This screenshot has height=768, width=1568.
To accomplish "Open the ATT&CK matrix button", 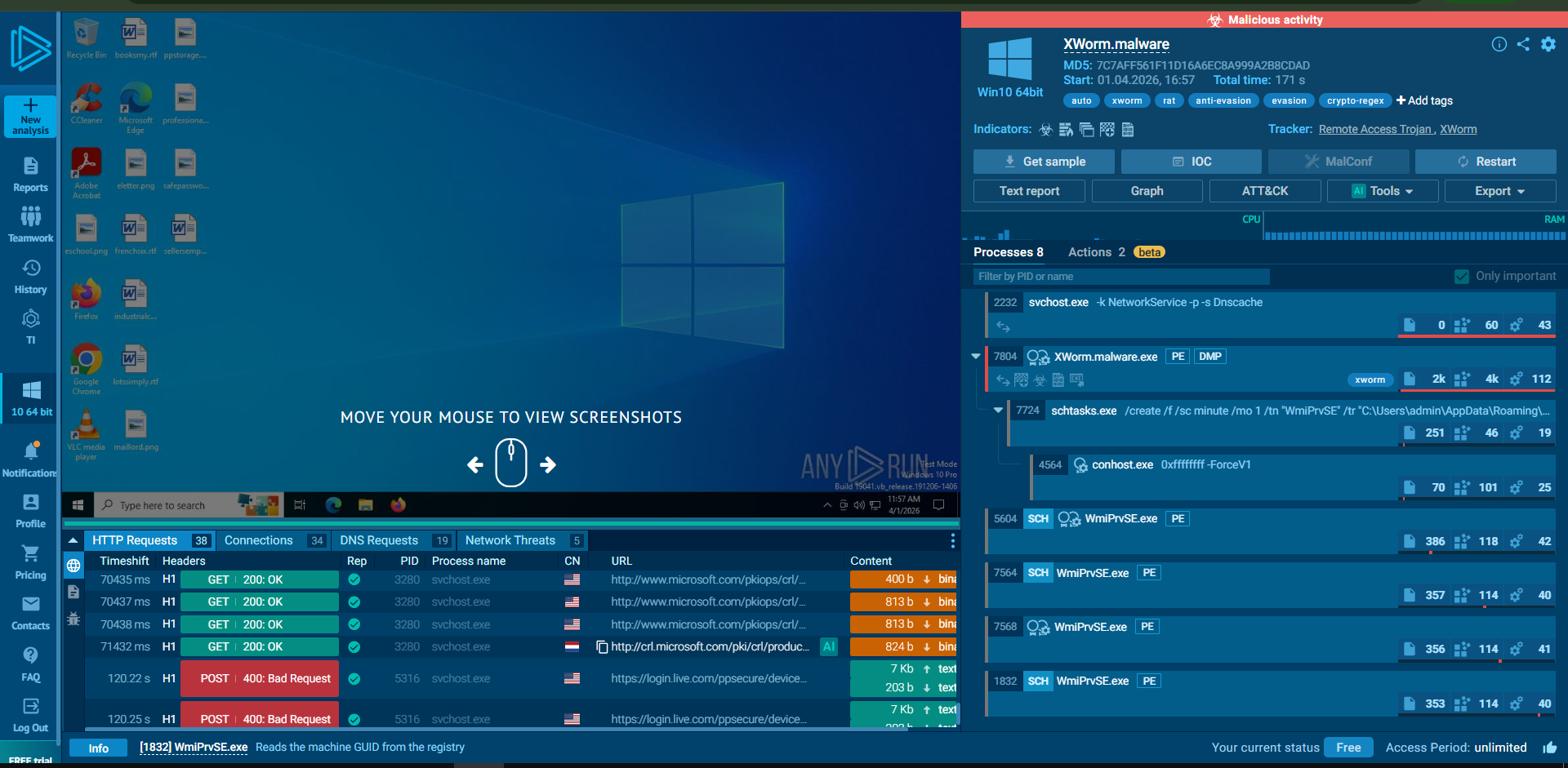I will click(x=1265, y=191).
